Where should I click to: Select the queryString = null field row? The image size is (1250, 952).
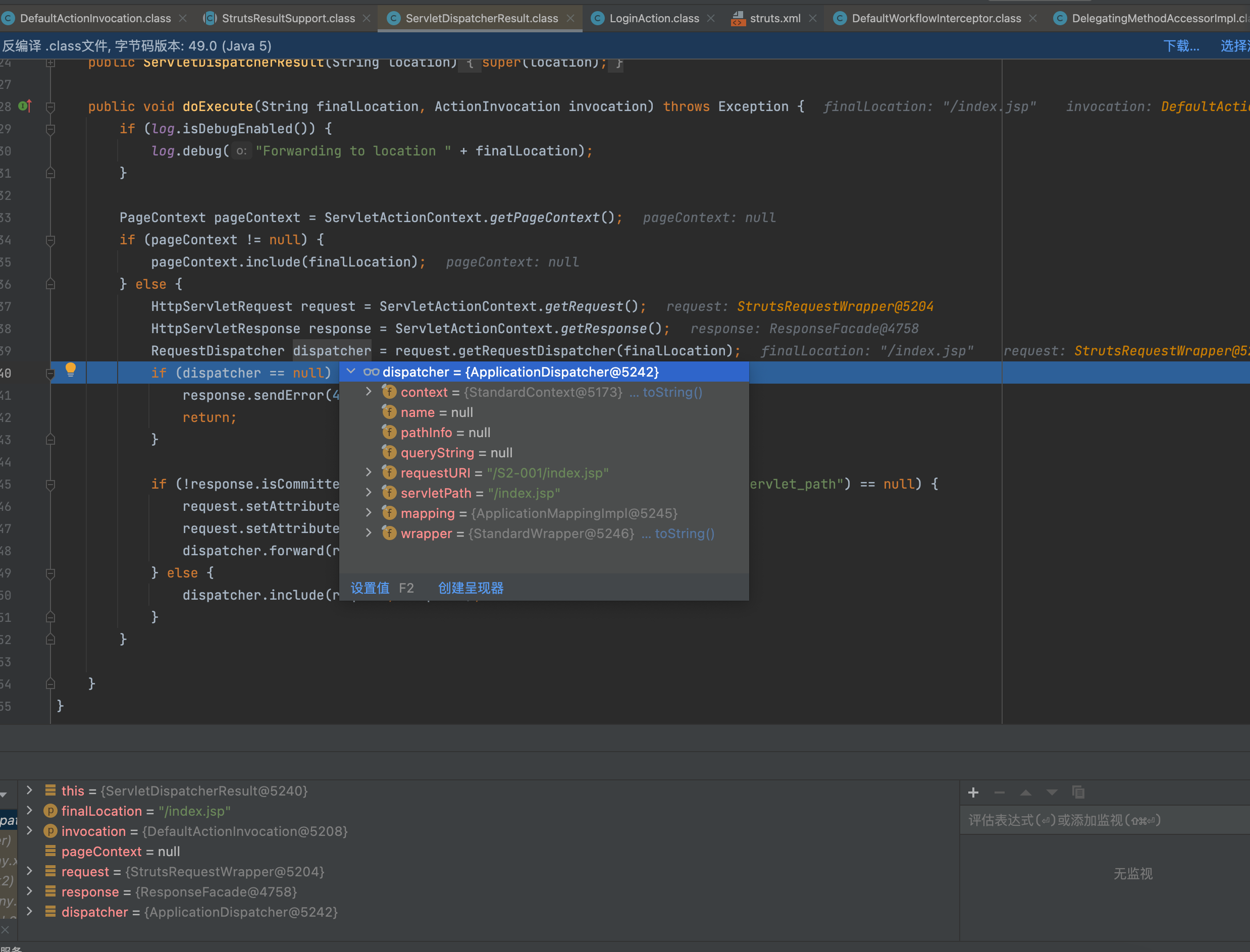[544, 452]
